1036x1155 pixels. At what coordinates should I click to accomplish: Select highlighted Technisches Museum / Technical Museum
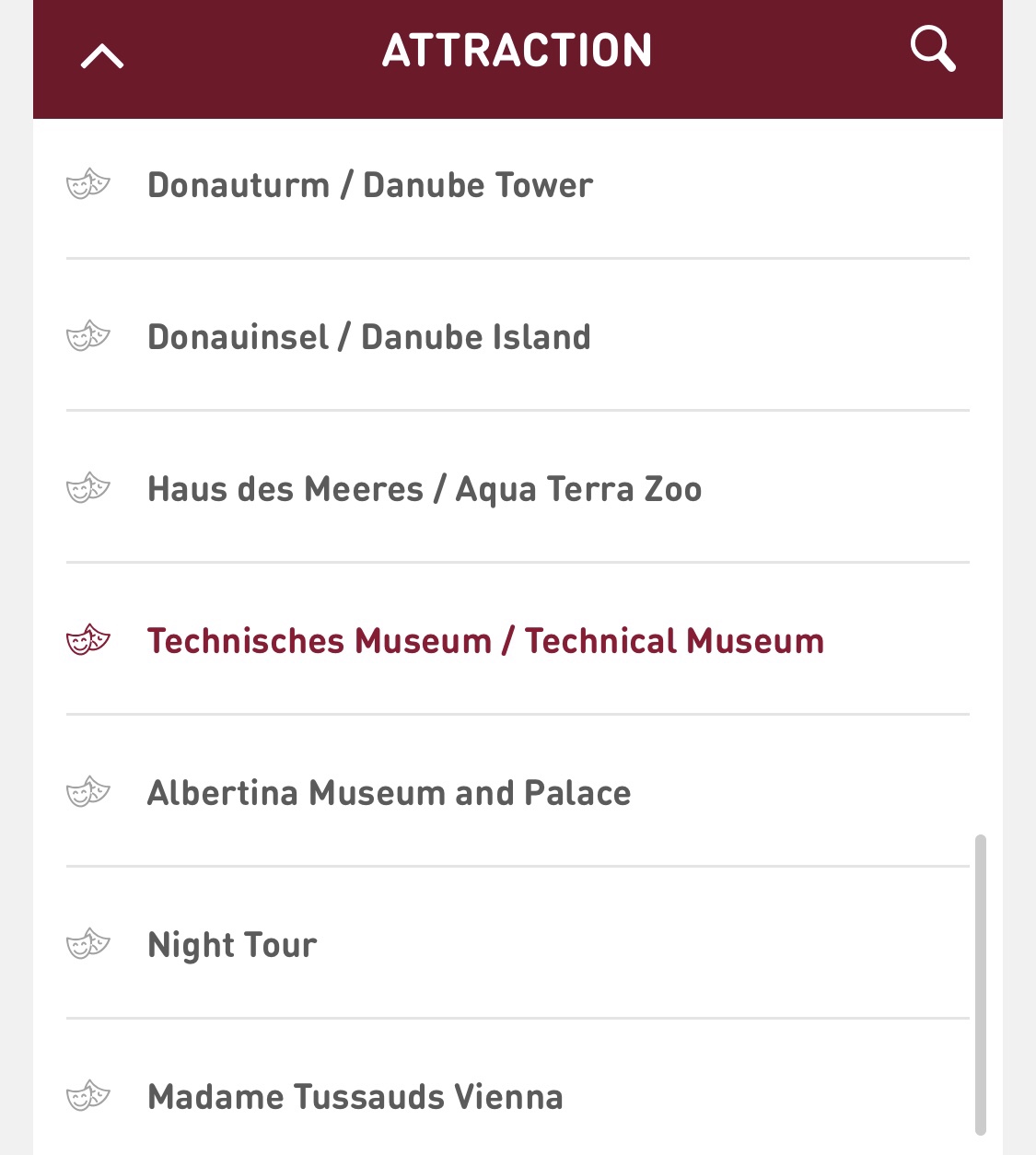486,641
